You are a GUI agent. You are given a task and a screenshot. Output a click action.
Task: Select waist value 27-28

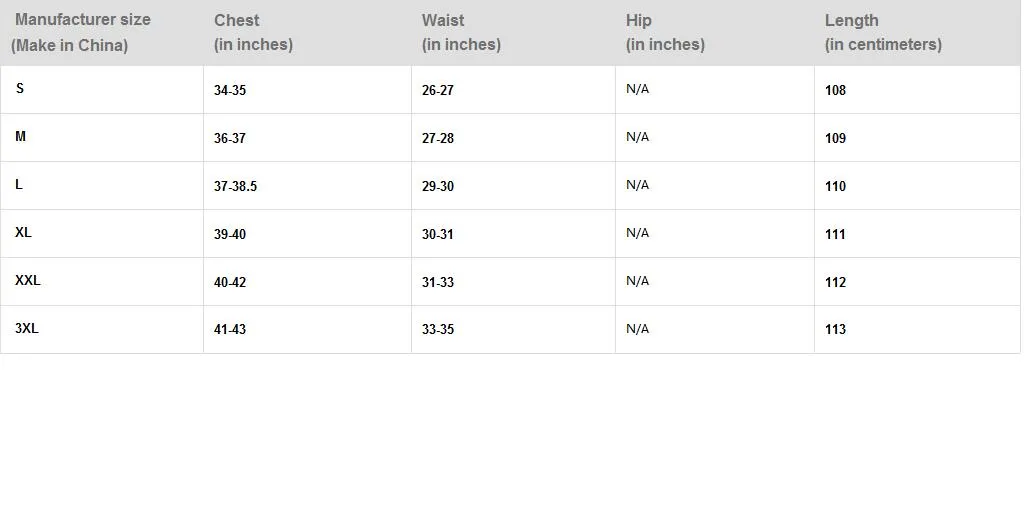click(438, 138)
